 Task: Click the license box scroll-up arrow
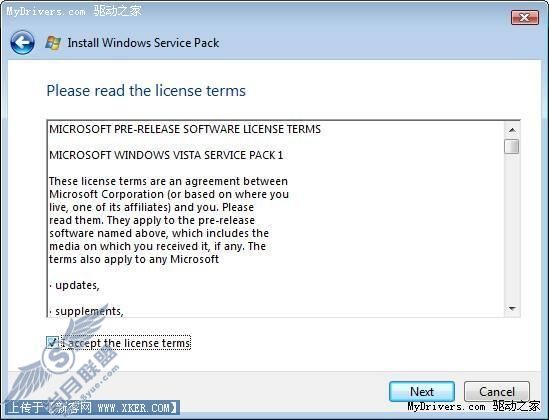pyautogui.click(x=512, y=130)
